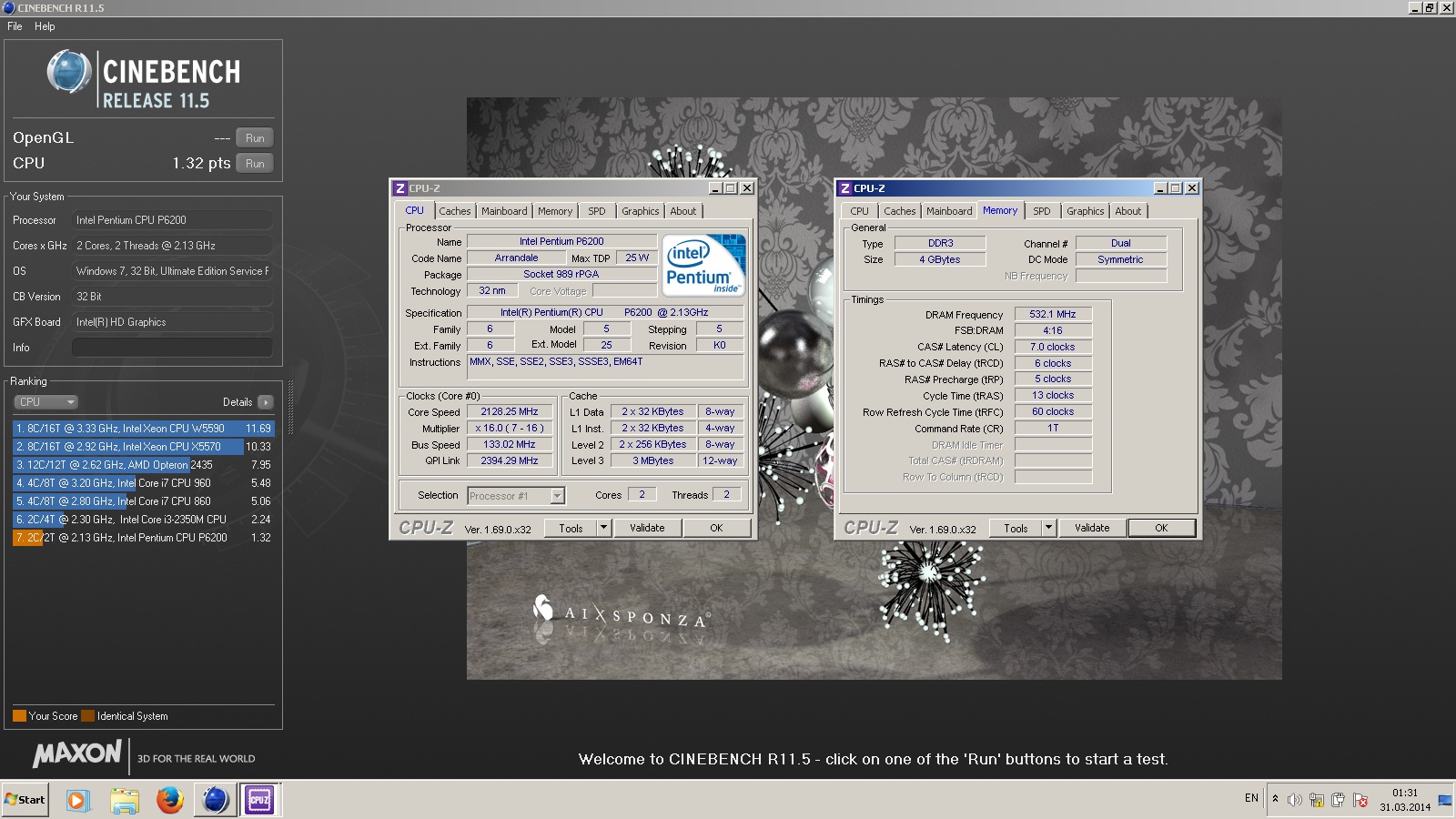1456x819 pixels.
Task: Open Caches tab in right CPU-Z window
Action: 900,211
